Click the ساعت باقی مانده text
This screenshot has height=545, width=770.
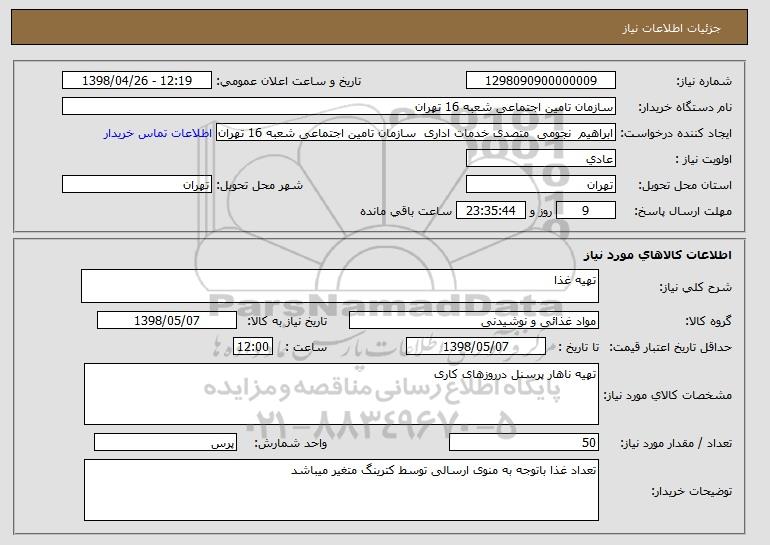tap(406, 211)
